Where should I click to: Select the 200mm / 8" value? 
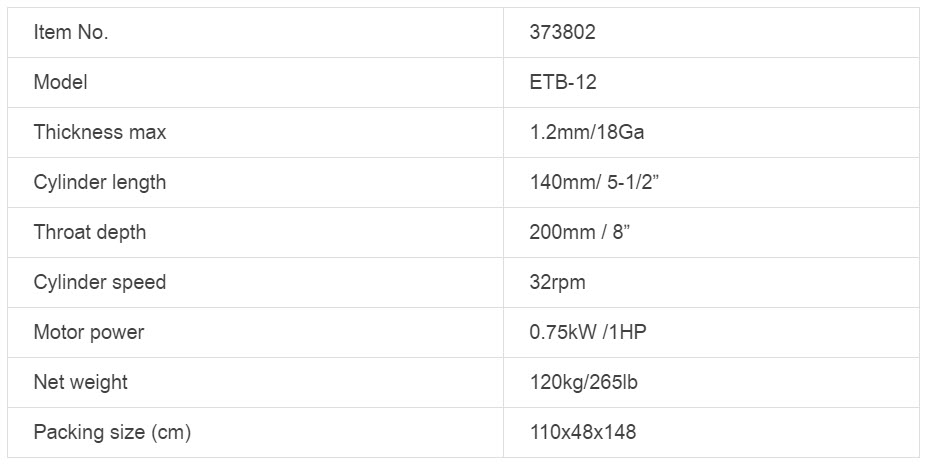coord(579,232)
